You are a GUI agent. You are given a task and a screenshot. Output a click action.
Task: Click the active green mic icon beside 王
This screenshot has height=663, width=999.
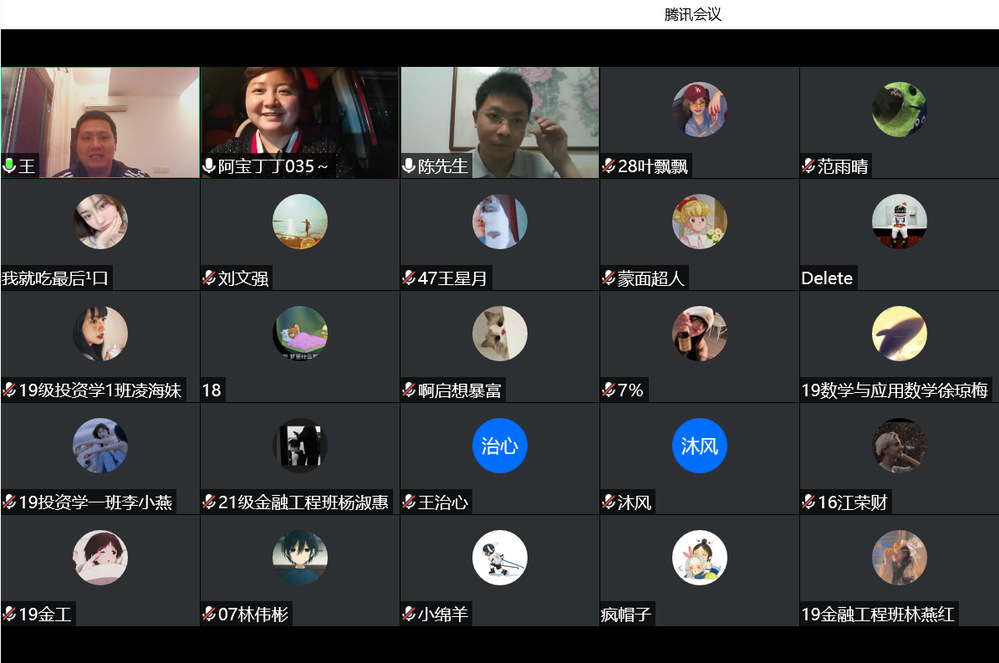9,166
